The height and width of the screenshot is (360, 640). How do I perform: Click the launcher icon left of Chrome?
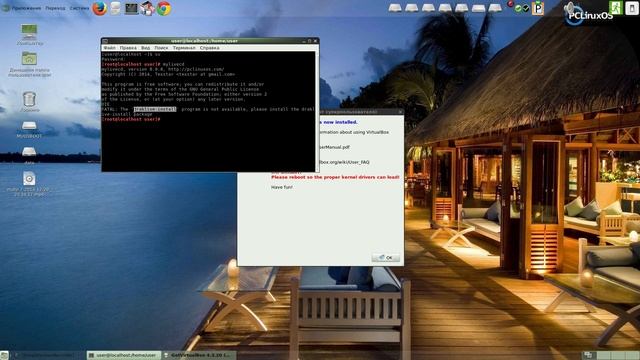click(x=147, y=8)
